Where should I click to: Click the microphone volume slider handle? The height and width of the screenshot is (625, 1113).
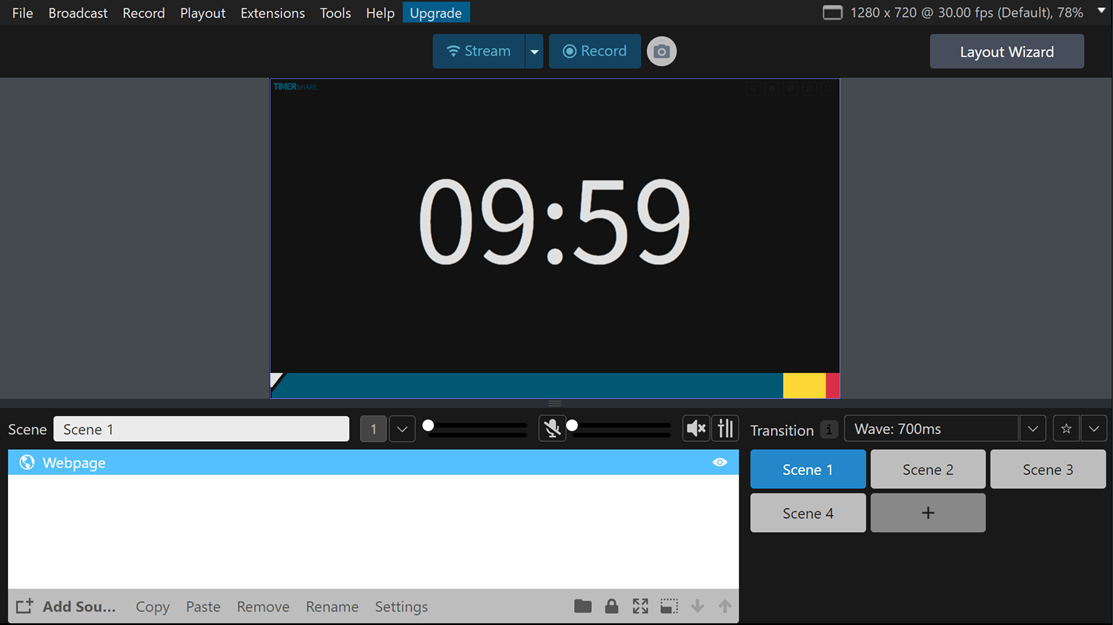(x=572, y=425)
